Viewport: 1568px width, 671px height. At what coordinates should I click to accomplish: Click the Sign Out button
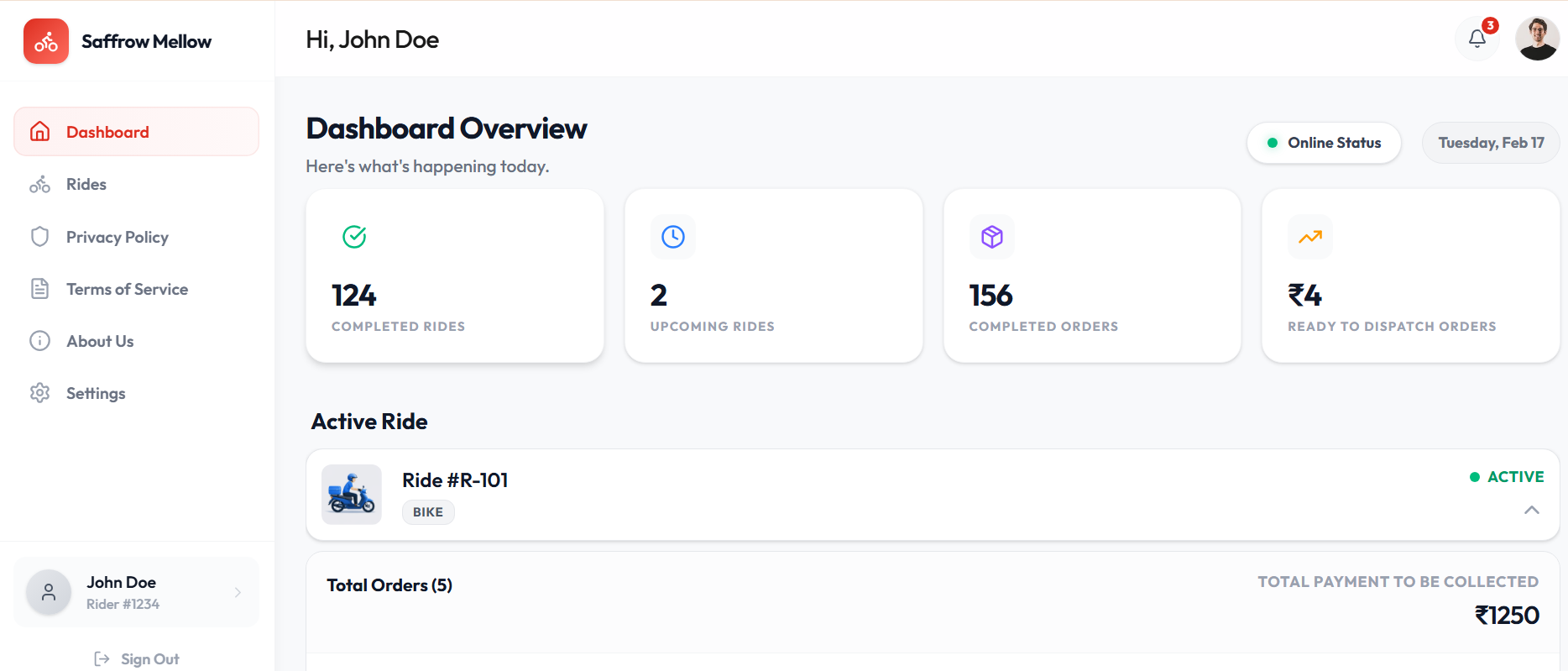[x=137, y=659]
